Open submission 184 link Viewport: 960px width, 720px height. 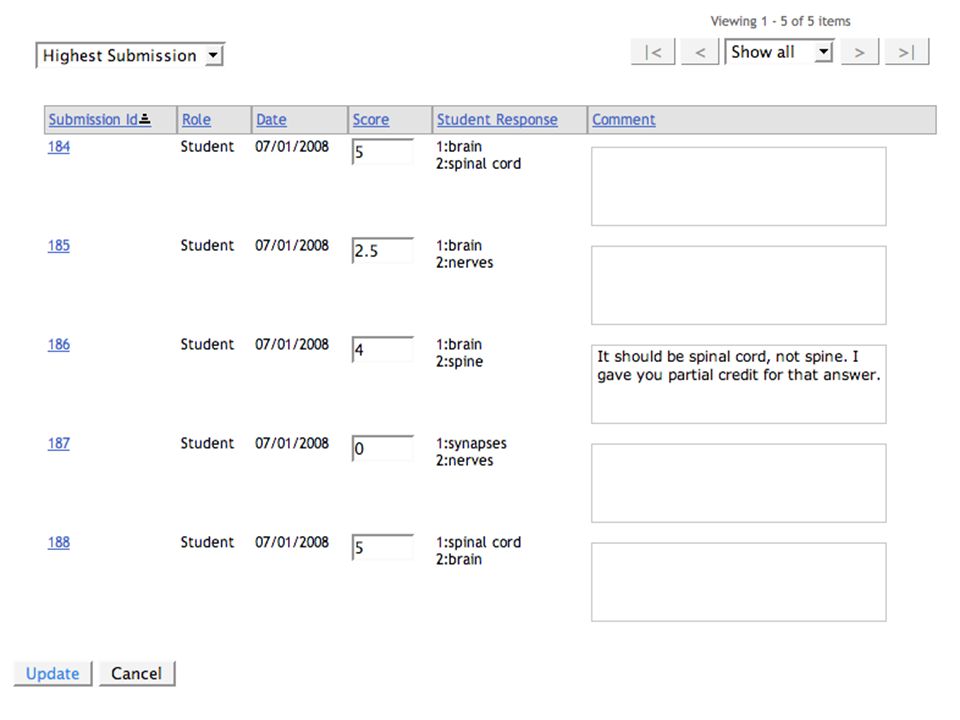pyautogui.click(x=59, y=147)
